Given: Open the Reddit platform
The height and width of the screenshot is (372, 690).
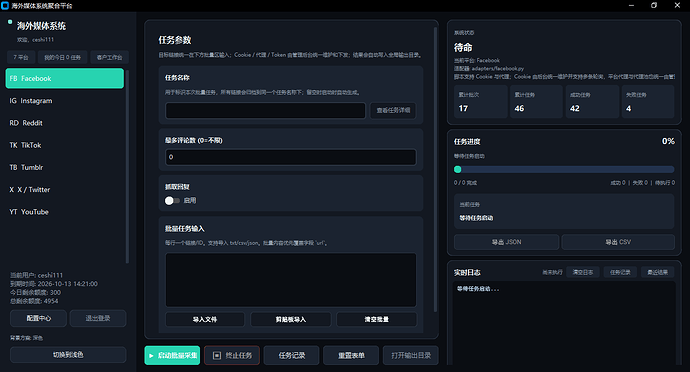Looking at the screenshot, I should (x=65, y=123).
